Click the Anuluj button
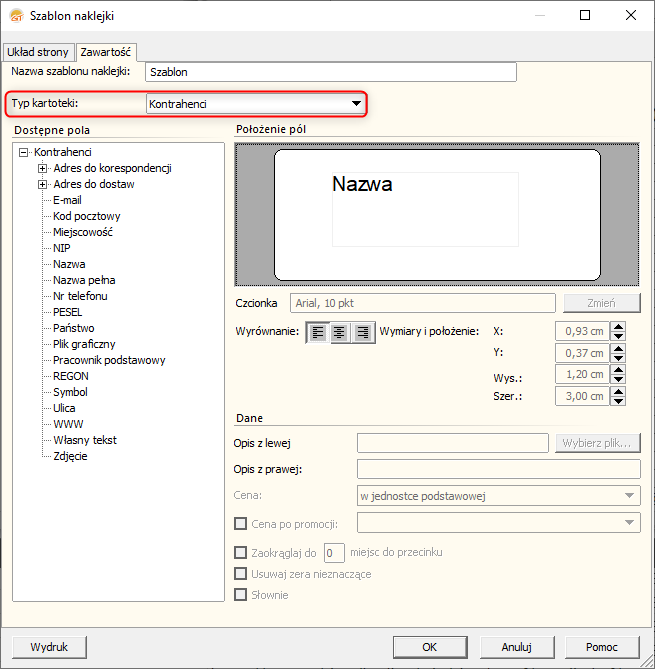Viewport: 655px width, 669px height. click(517, 647)
